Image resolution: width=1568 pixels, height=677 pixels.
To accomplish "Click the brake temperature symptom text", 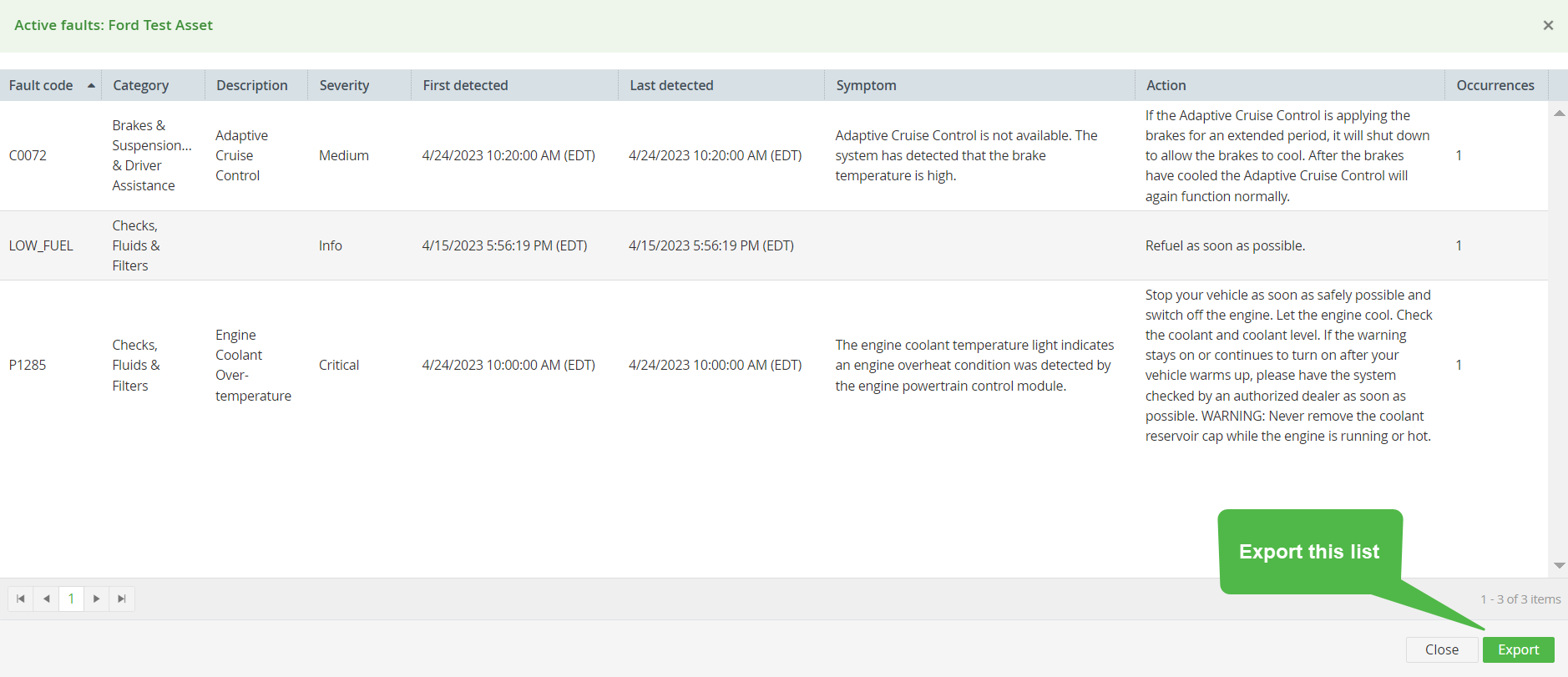I will 966,155.
